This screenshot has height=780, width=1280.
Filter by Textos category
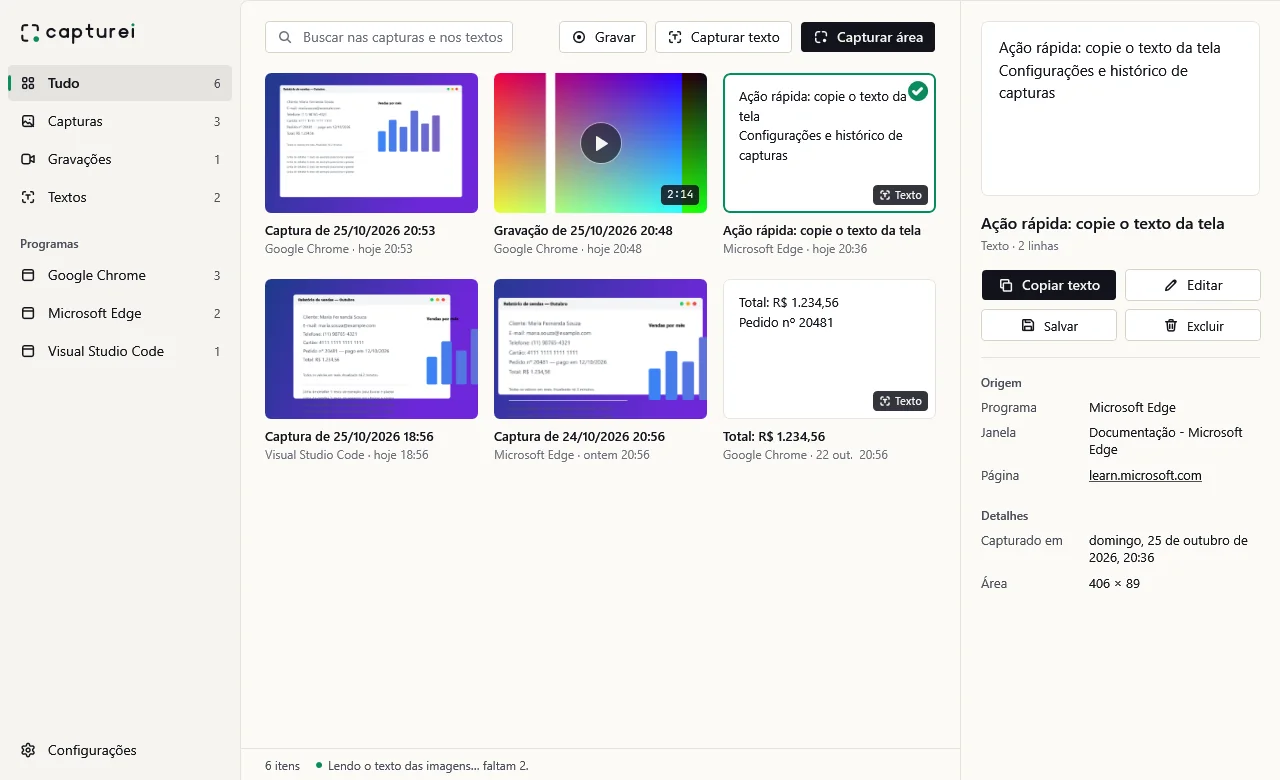[x=120, y=197]
